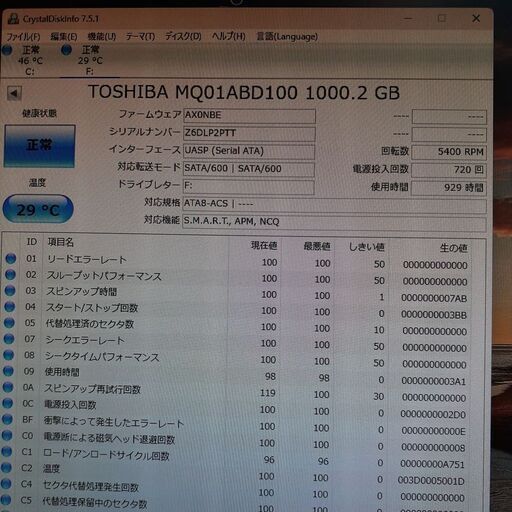Screen dimensions: 512x512
Task: Click raw value 00000000A751
Action: 432,464
